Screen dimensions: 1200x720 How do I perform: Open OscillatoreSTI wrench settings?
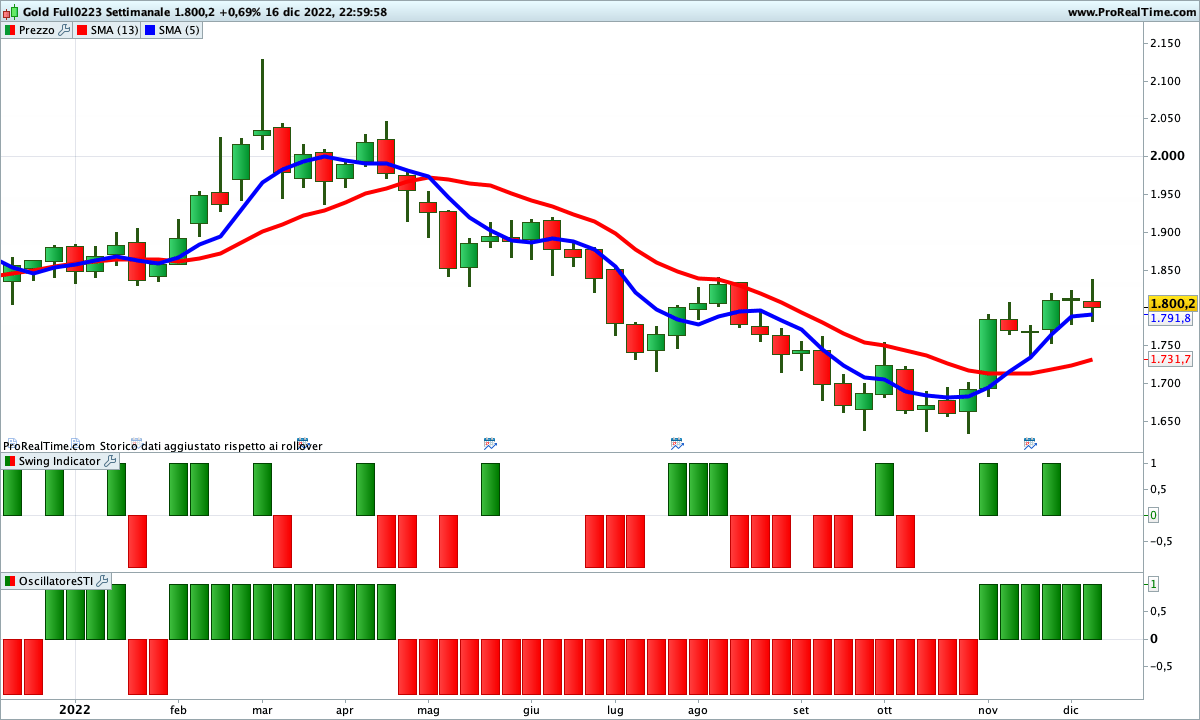coord(103,581)
